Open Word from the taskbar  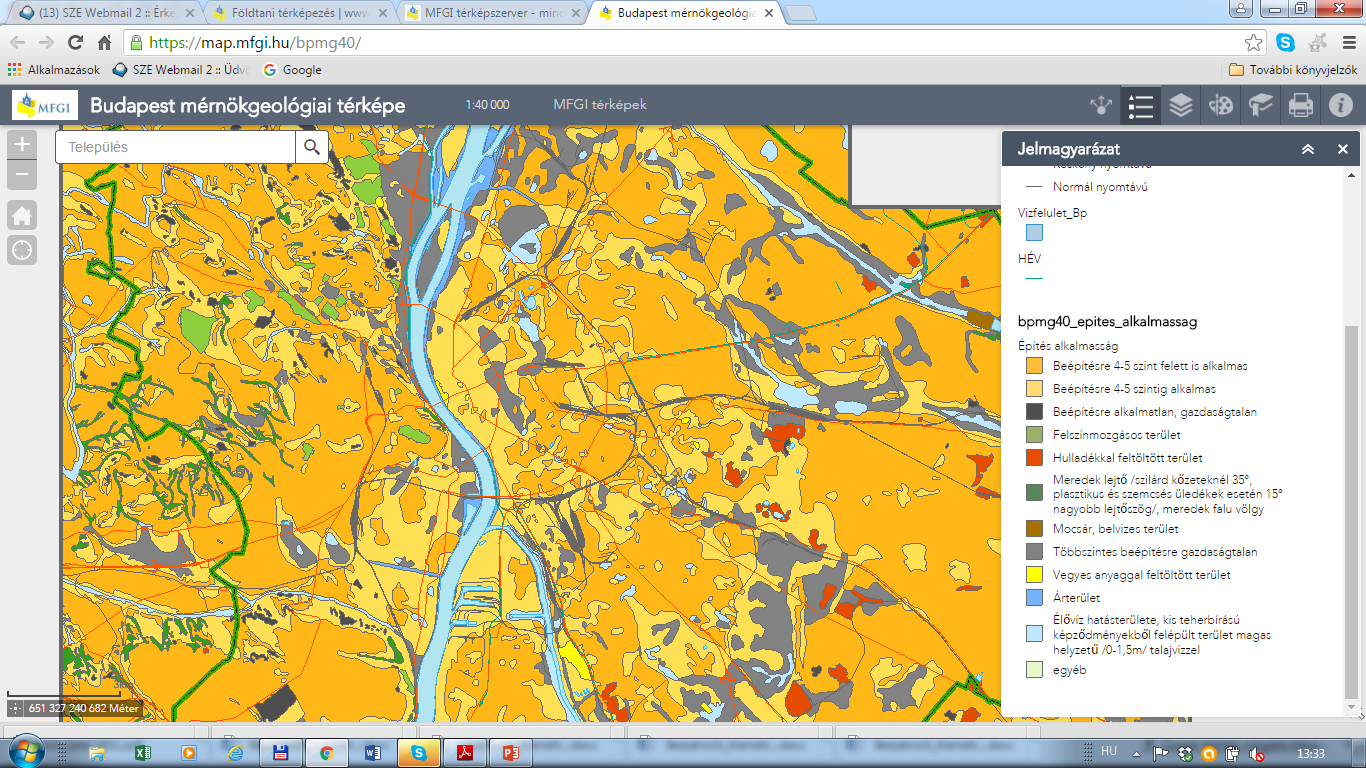click(x=374, y=752)
